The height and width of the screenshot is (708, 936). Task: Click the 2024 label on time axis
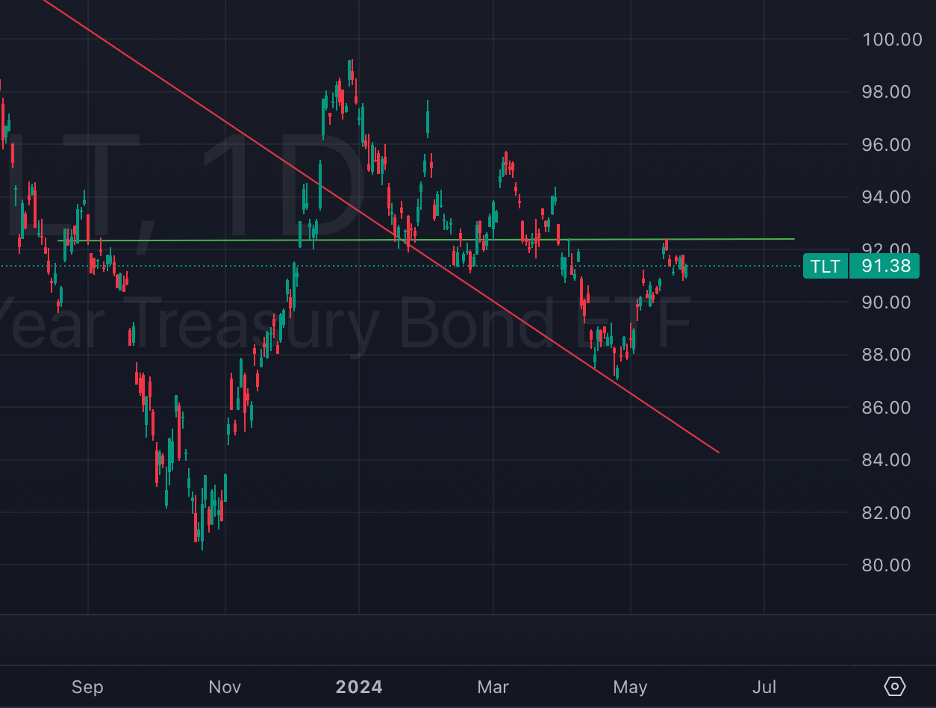tap(359, 687)
